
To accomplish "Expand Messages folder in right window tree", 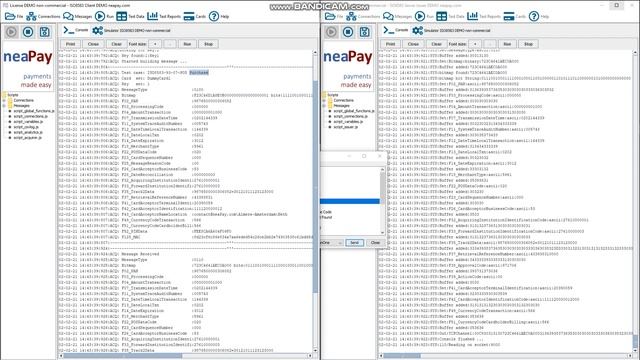I will click(x=324, y=106).
